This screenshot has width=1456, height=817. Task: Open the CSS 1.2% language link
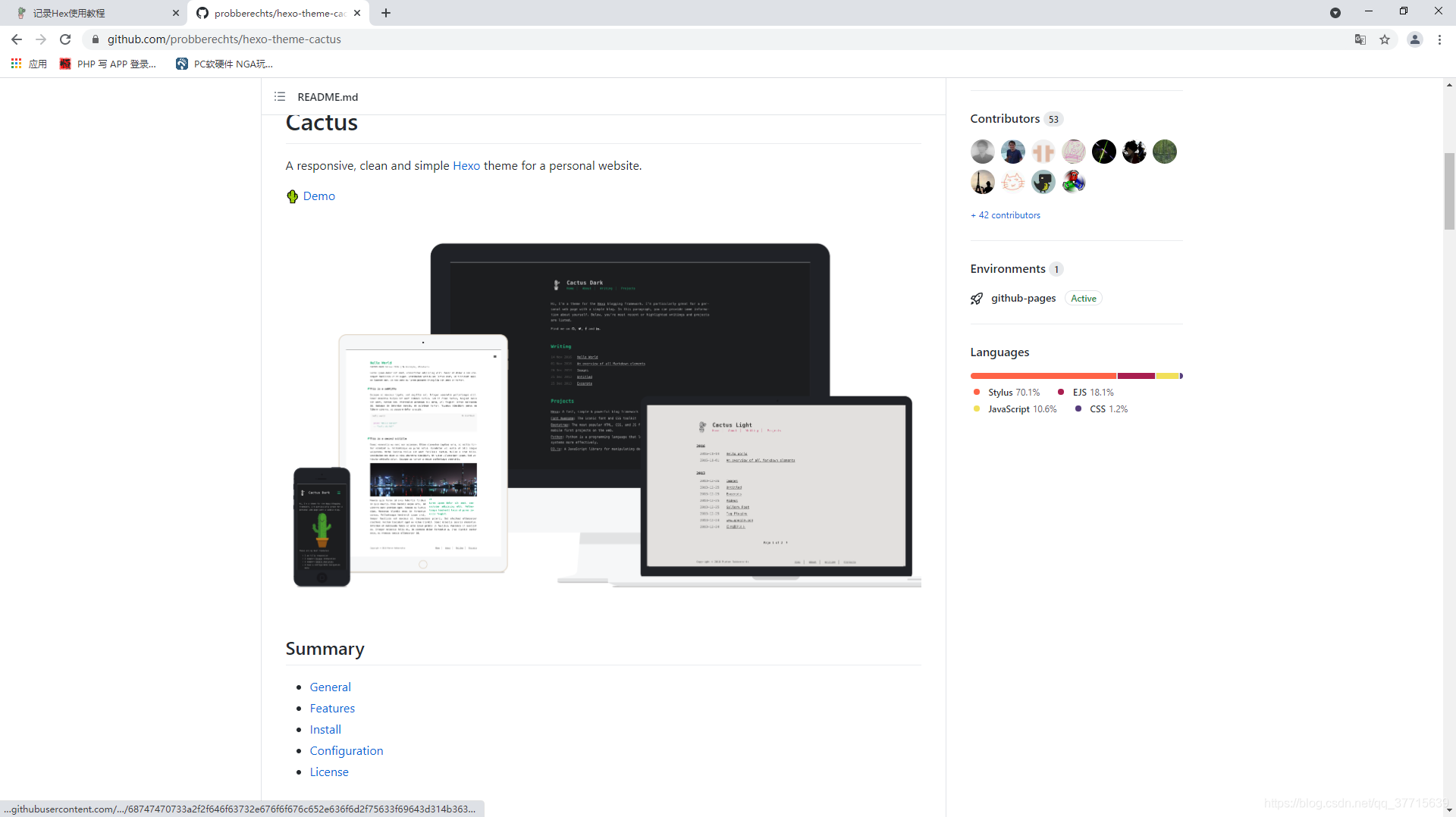point(1101,409)
